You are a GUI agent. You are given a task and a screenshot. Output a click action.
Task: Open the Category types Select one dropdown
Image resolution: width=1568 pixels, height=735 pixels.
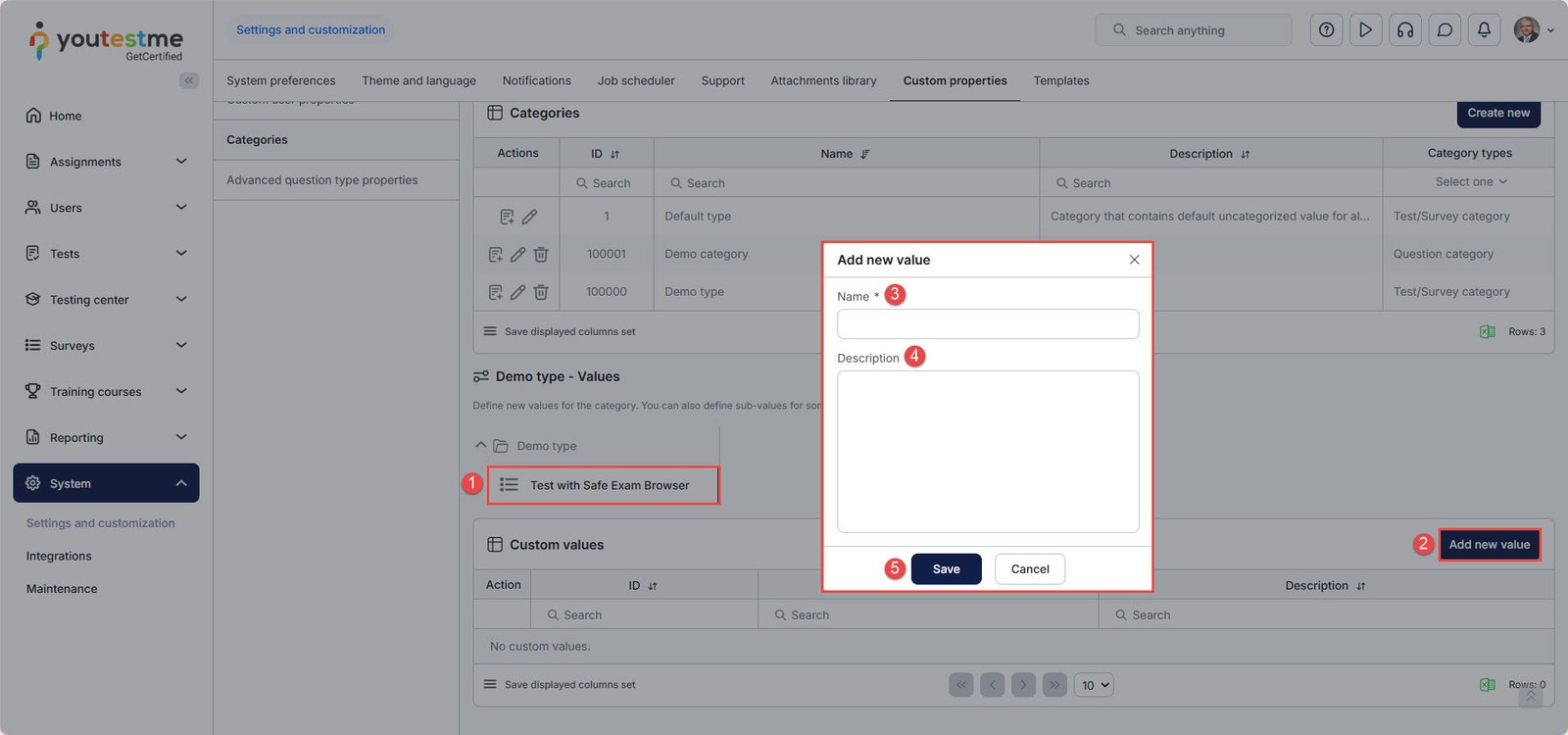point(1470,182)
